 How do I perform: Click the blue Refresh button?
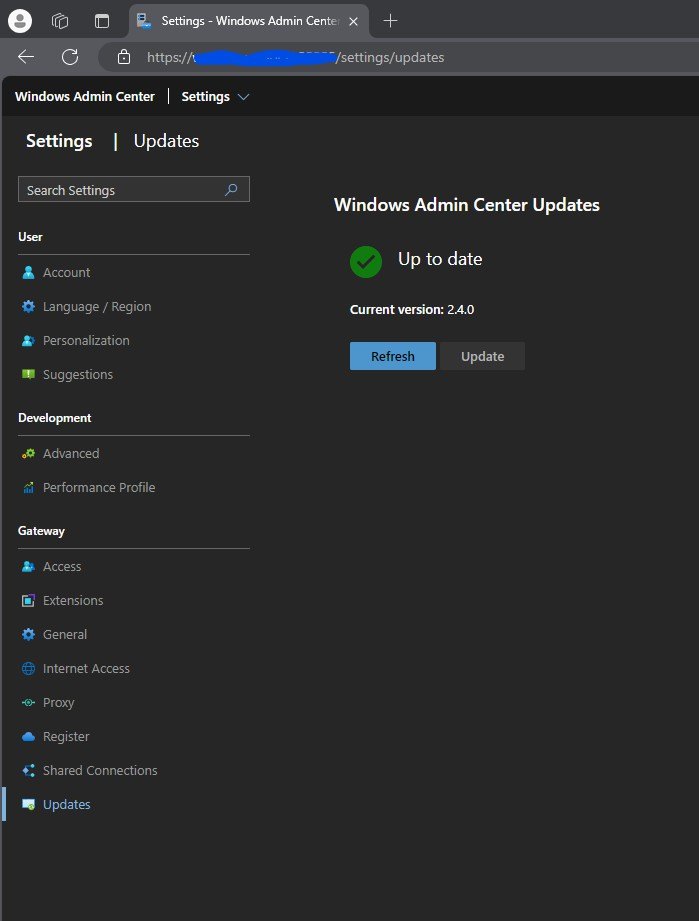point(392,356)
